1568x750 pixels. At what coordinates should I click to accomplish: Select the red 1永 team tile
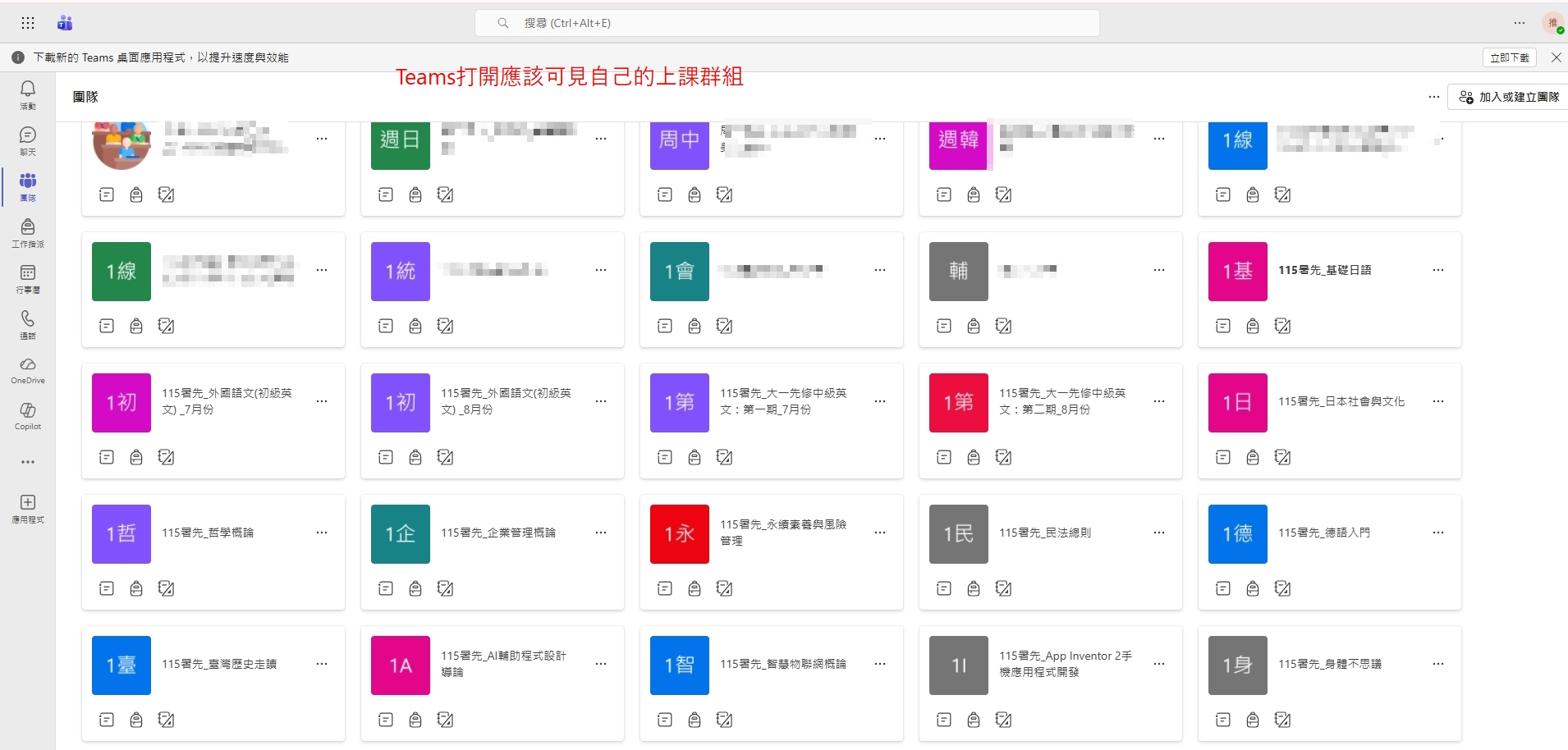point(680,534)
